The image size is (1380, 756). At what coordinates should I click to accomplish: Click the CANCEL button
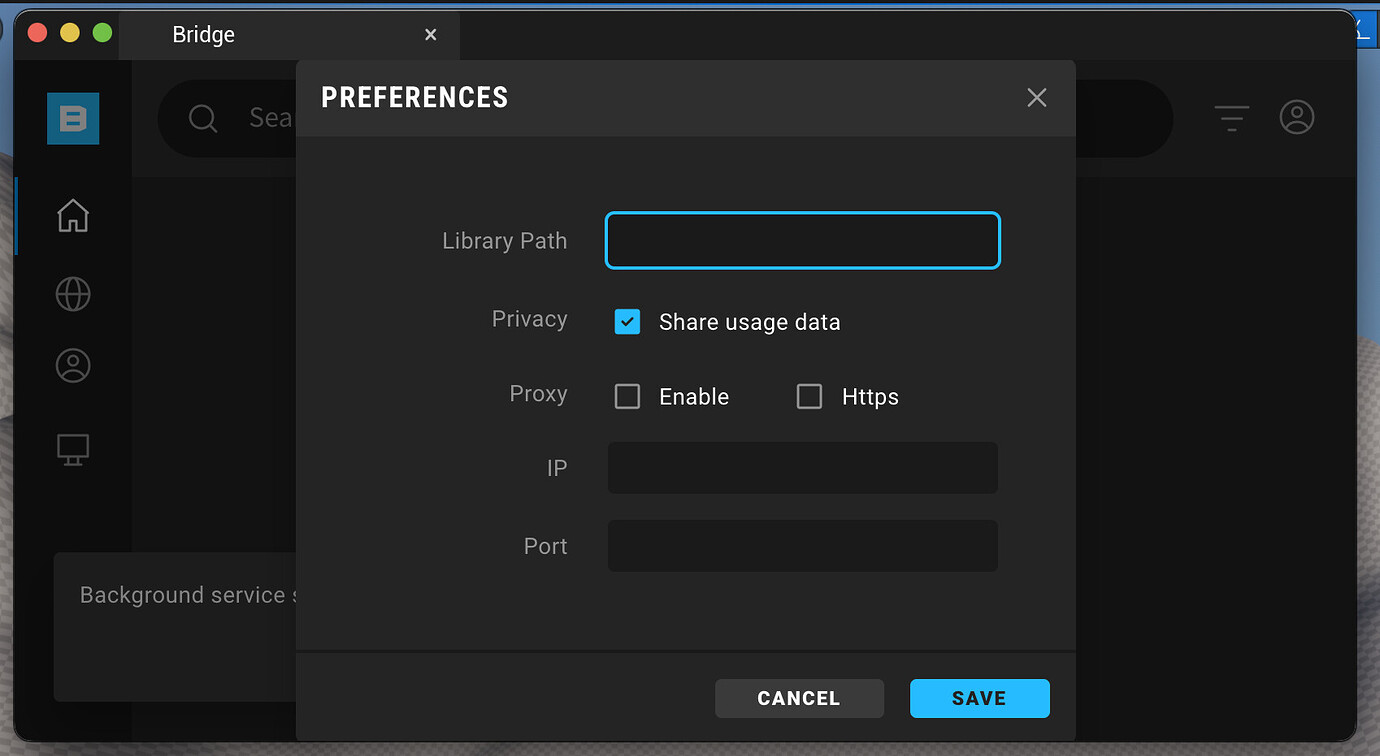pyautogui.click(x=799, y=698)
